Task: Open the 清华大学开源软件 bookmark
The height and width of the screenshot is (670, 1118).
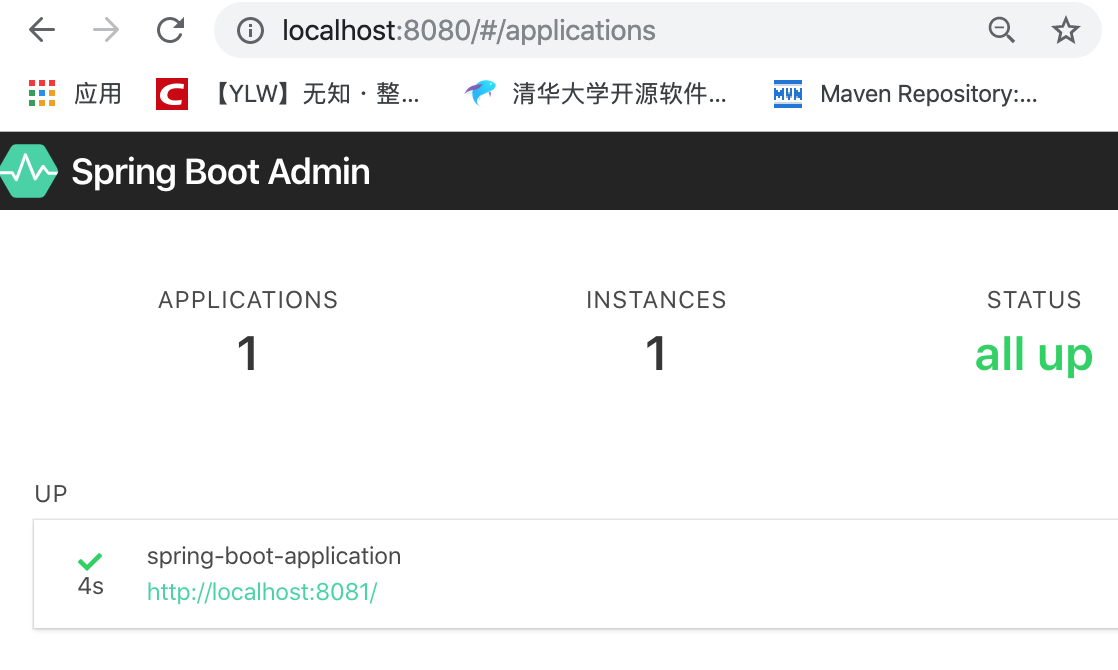Action: pyautogui.click(x=595, y=93)
